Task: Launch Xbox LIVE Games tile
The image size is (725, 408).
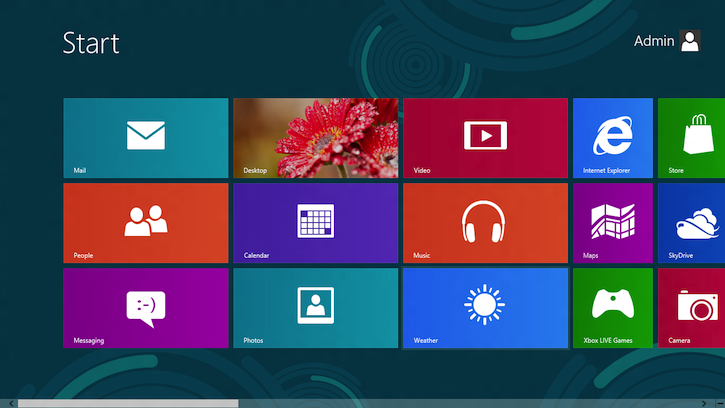Action: (x=612, y=308)
